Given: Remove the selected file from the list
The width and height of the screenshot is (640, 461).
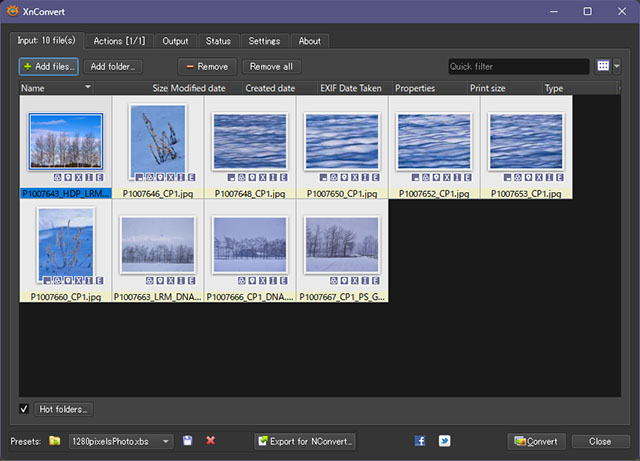Looking at the screenshot, I should (207, 67).
